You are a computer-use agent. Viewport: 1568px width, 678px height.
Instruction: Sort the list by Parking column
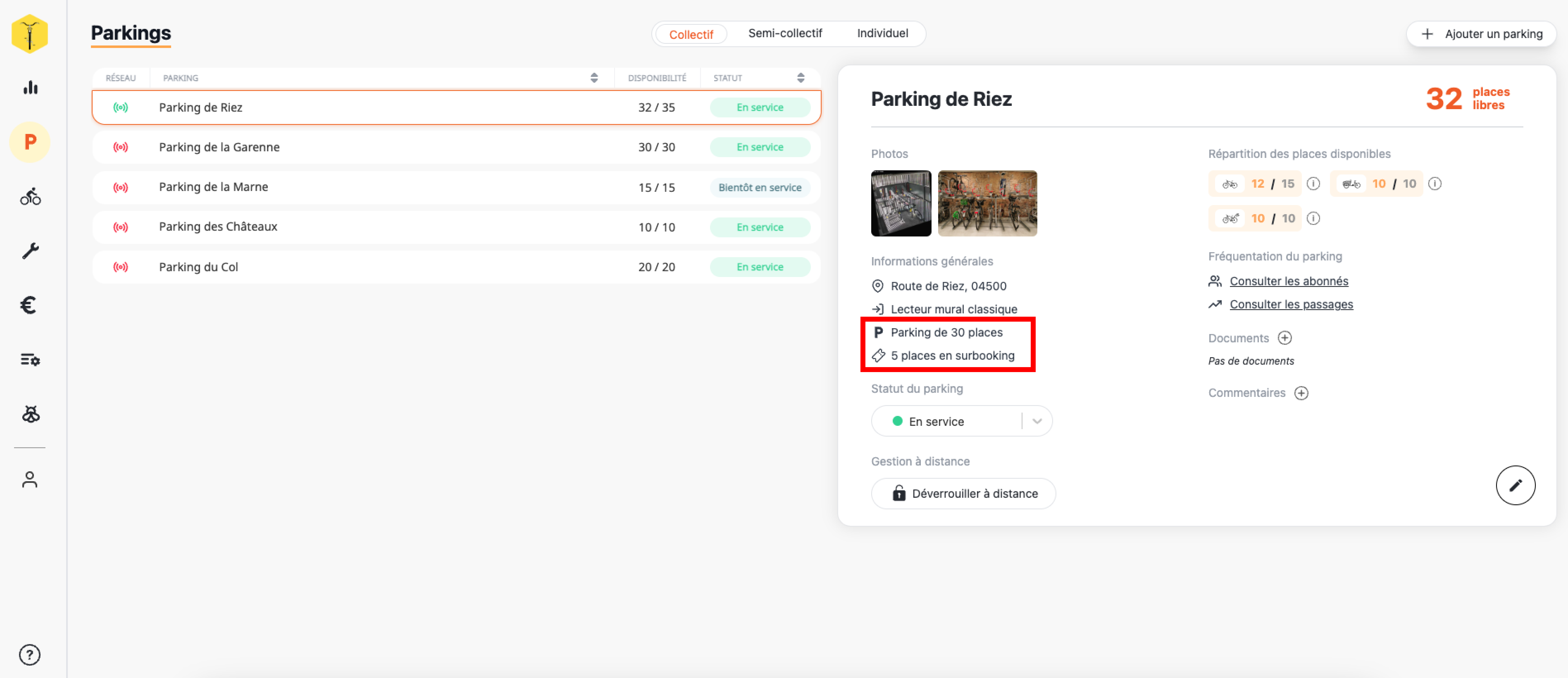593,78
